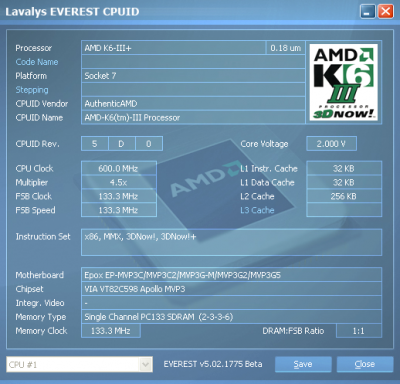
Task: Click Single Channel PC133 SDRAM memory type
Action: 231,317
